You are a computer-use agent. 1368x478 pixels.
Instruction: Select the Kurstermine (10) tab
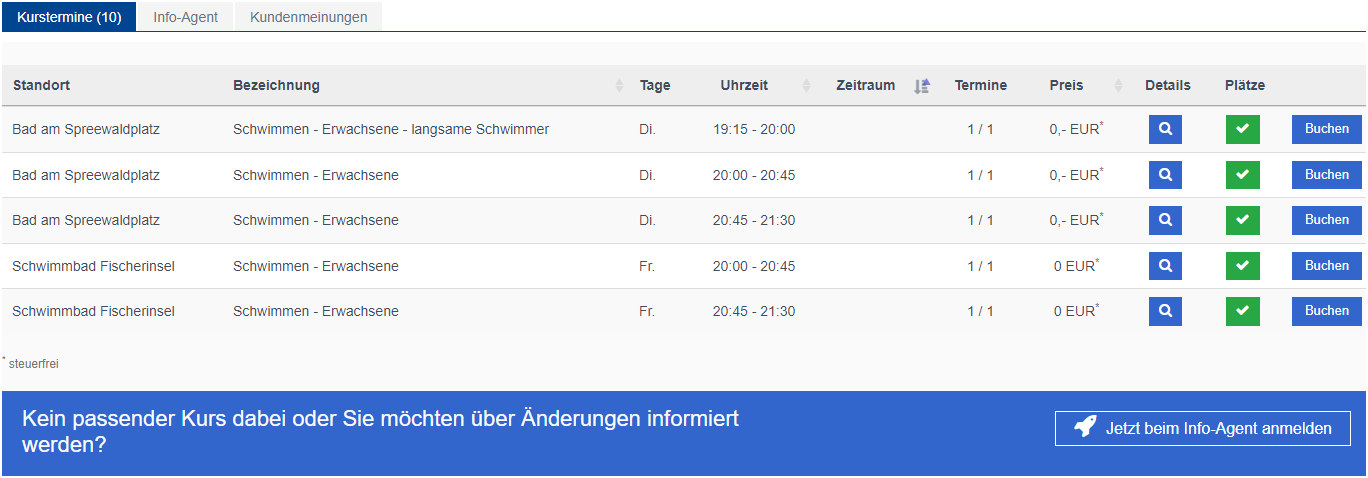coord(69,17)
